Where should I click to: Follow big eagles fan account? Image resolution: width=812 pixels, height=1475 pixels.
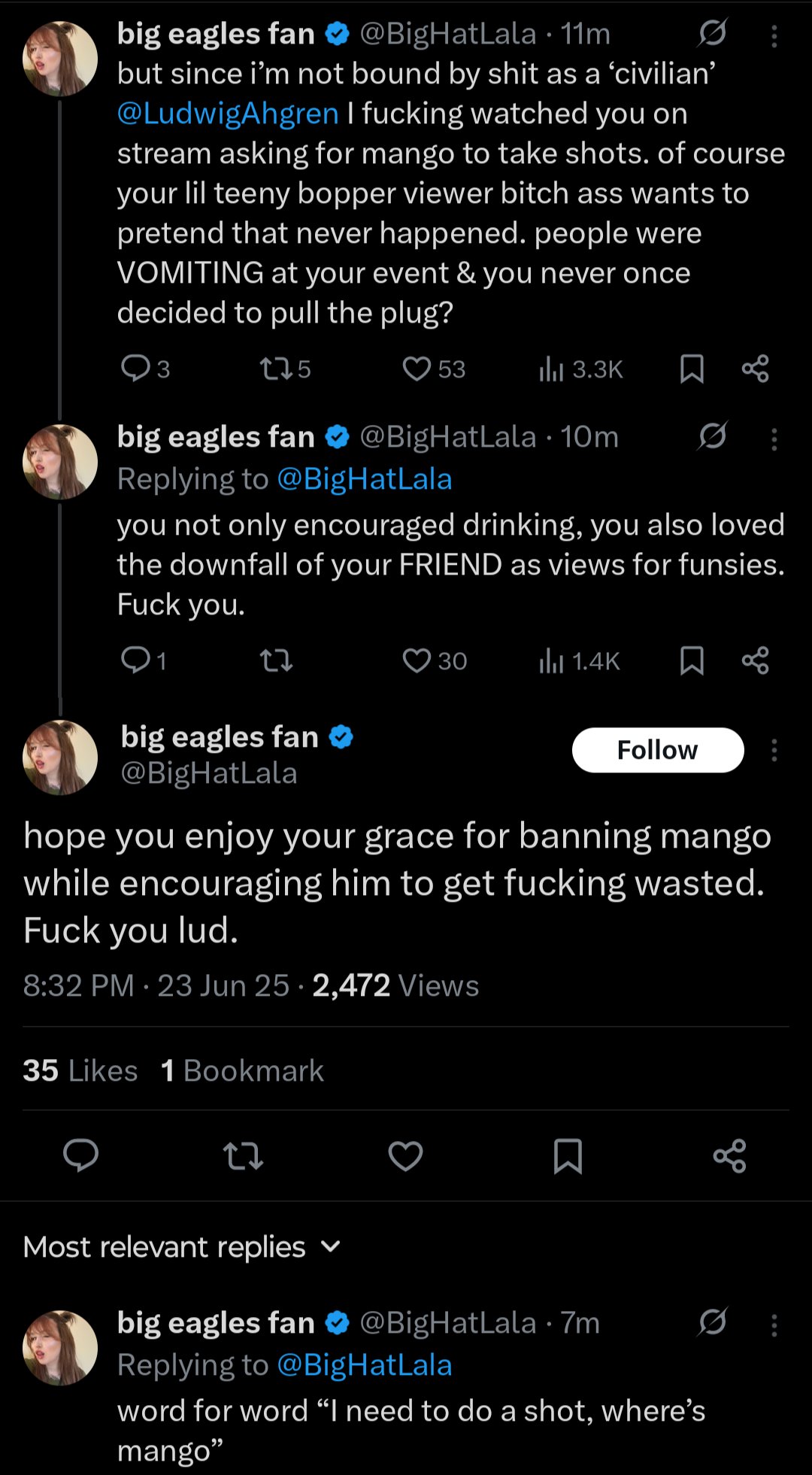click(658, 750)
